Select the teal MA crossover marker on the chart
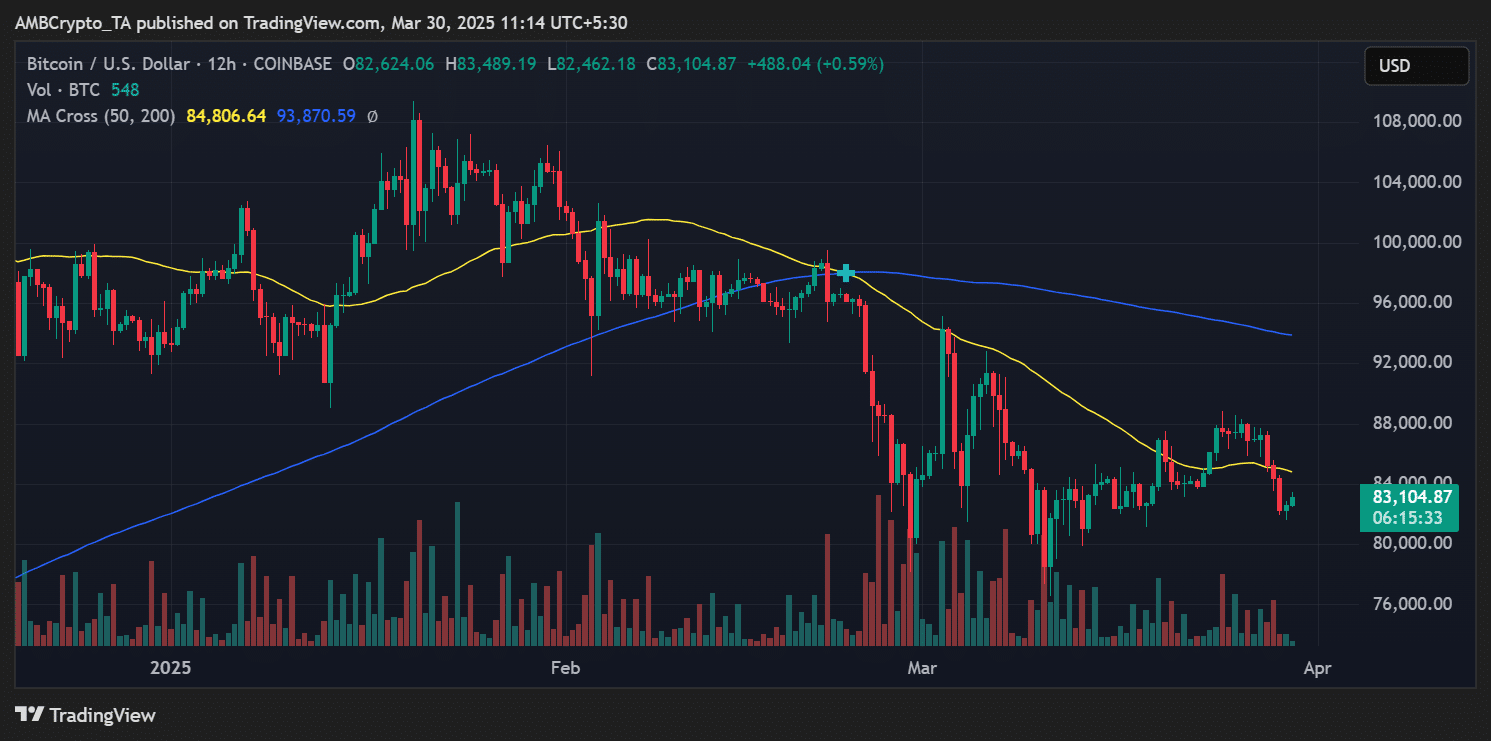The height and width of the screenshot is (741, 1491). (x=845, y=270)
